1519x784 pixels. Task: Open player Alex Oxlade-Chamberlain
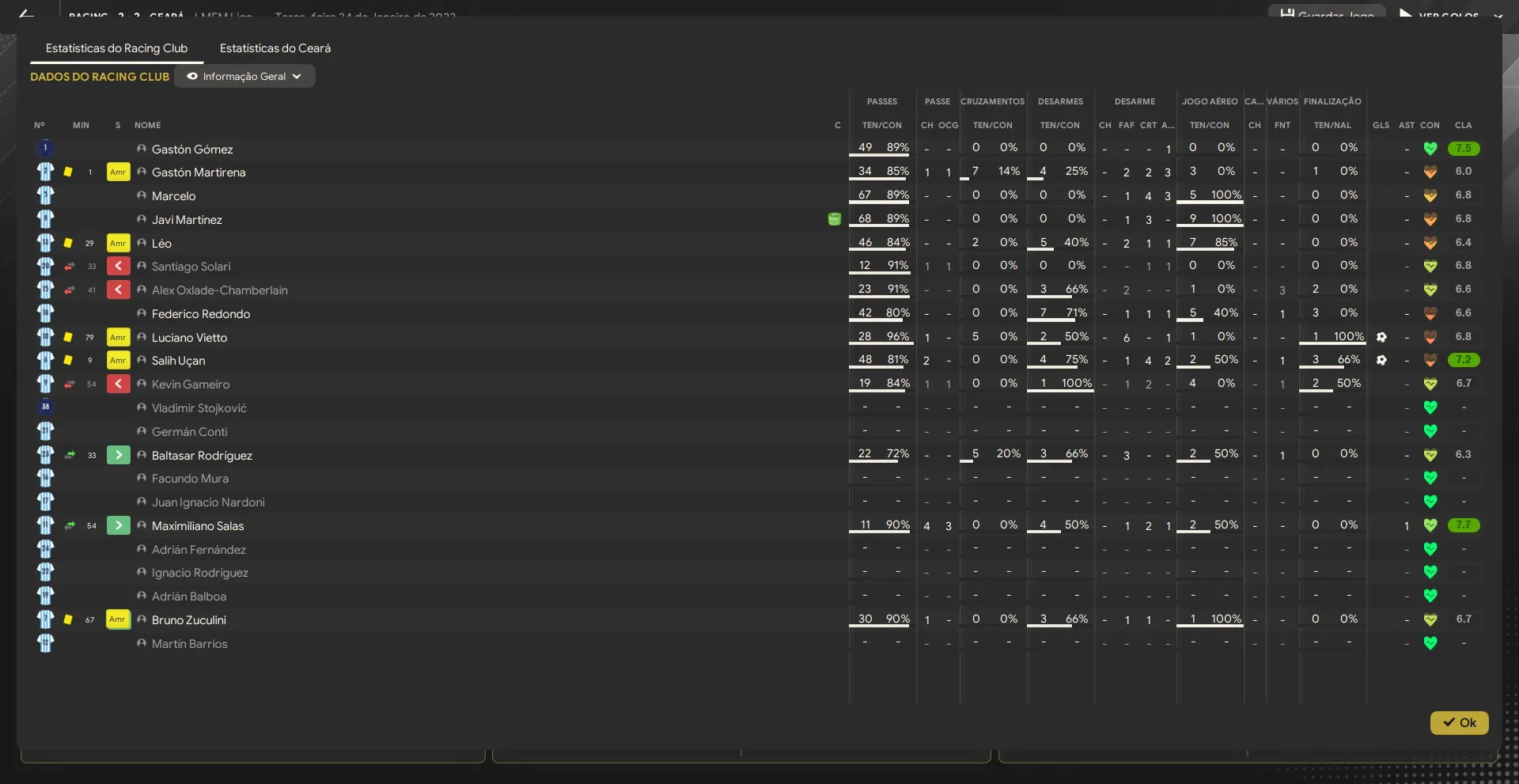[x=220, y=290]
